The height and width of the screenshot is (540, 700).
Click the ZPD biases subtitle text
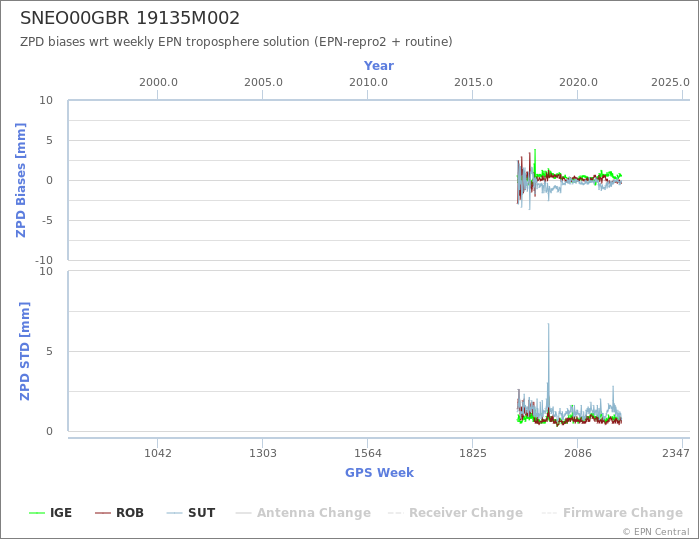[x=236, y=42]
